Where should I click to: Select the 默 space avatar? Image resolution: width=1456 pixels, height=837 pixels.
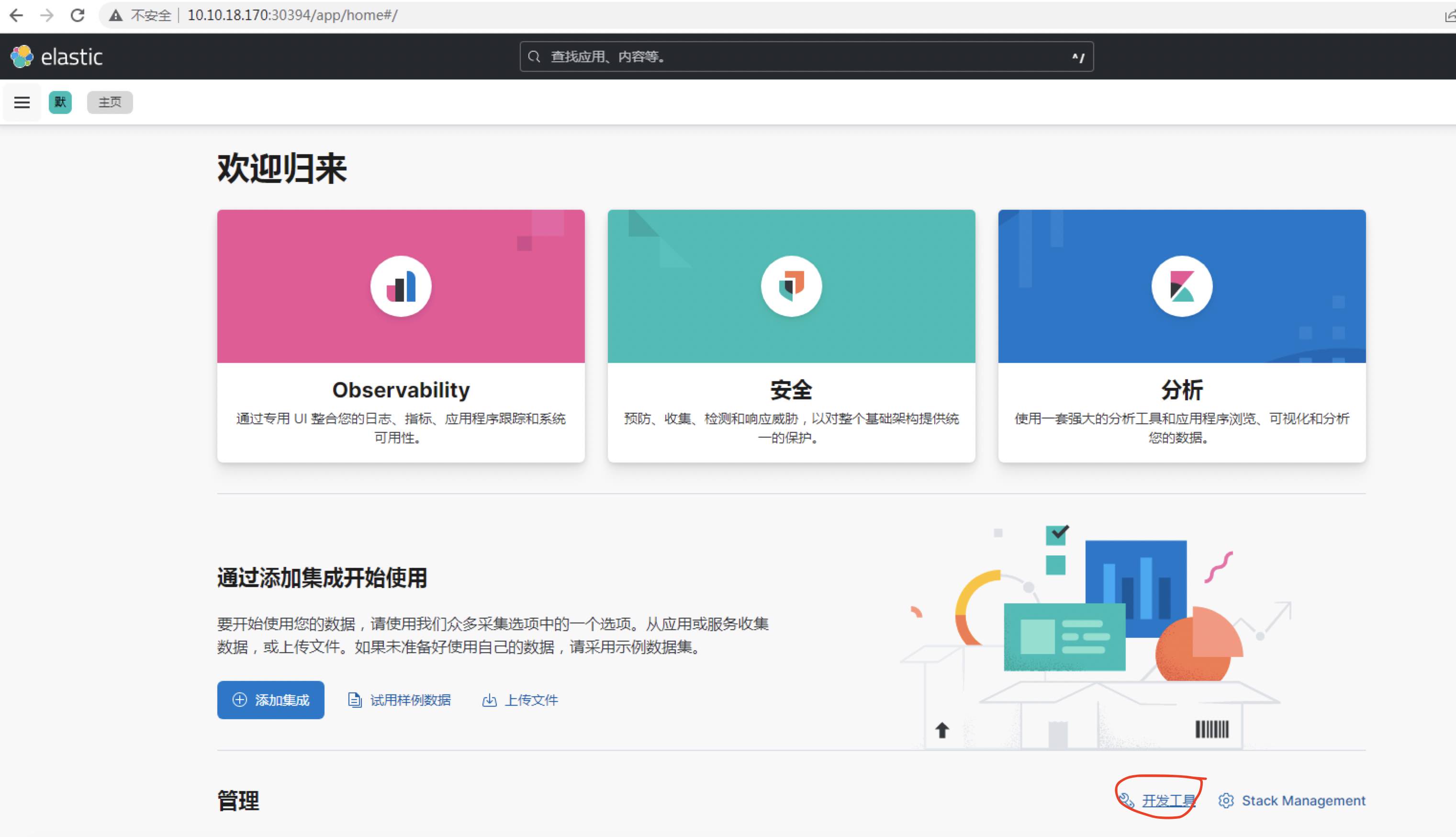pyautogui.click(x=60, y=102)
